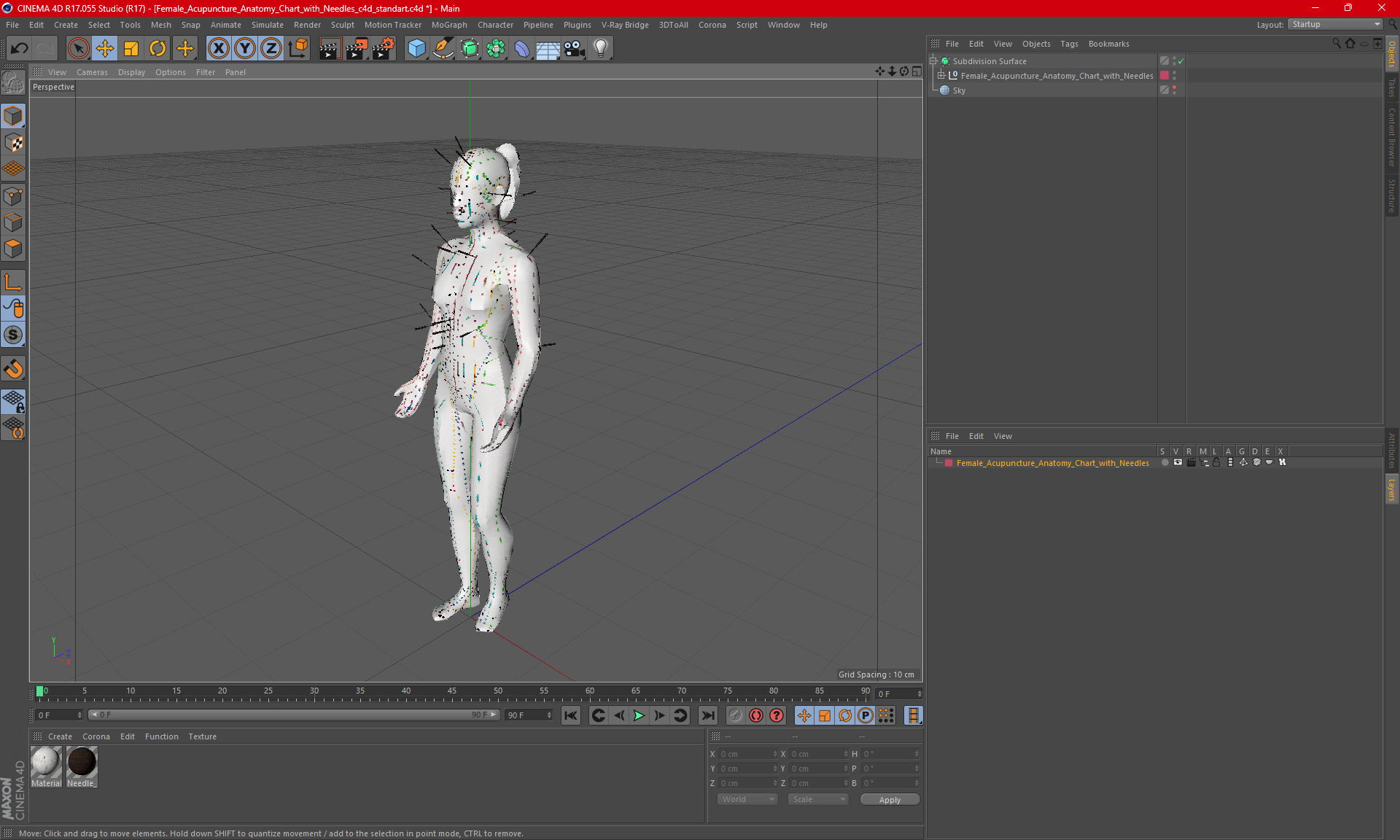Expand Female_Acupuncture_Anatomy_Chart_with_Needles object

[941, 75]
